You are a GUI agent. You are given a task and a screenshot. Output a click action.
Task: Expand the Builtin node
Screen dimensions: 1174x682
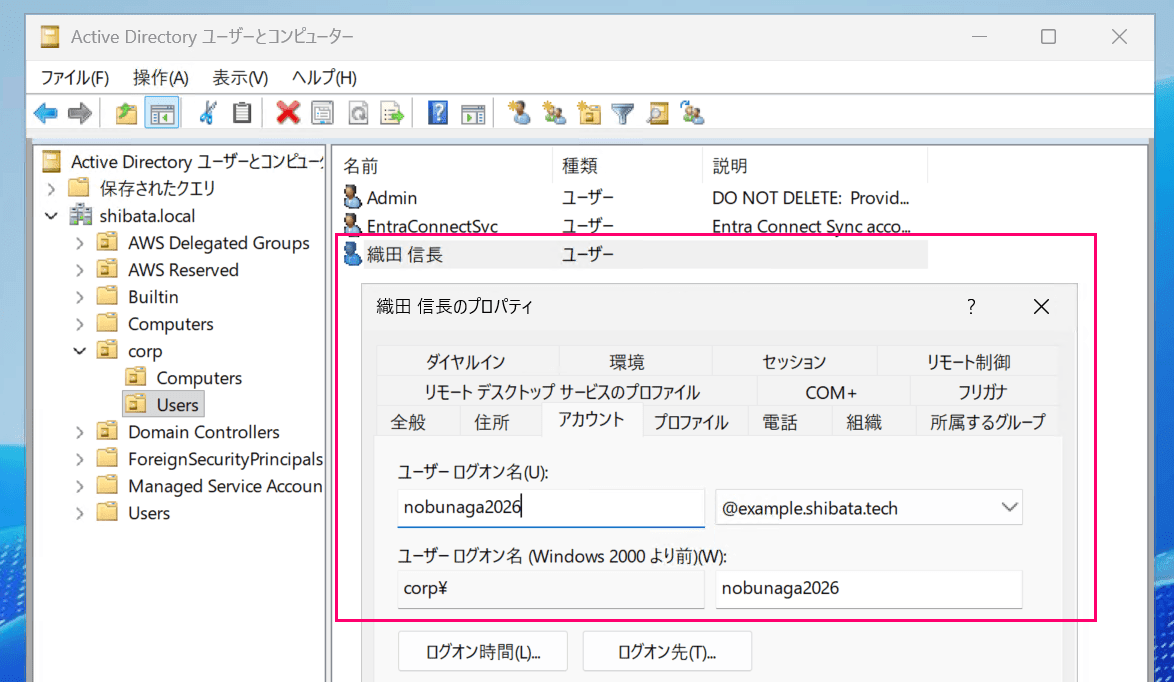point(79,297)
